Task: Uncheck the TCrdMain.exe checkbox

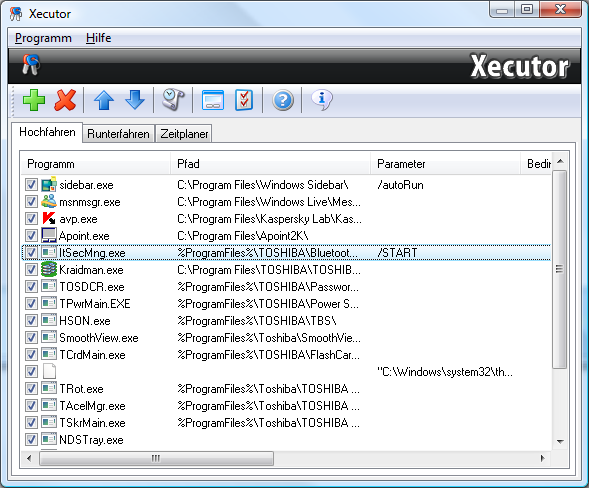Action: tap(31, 355)
